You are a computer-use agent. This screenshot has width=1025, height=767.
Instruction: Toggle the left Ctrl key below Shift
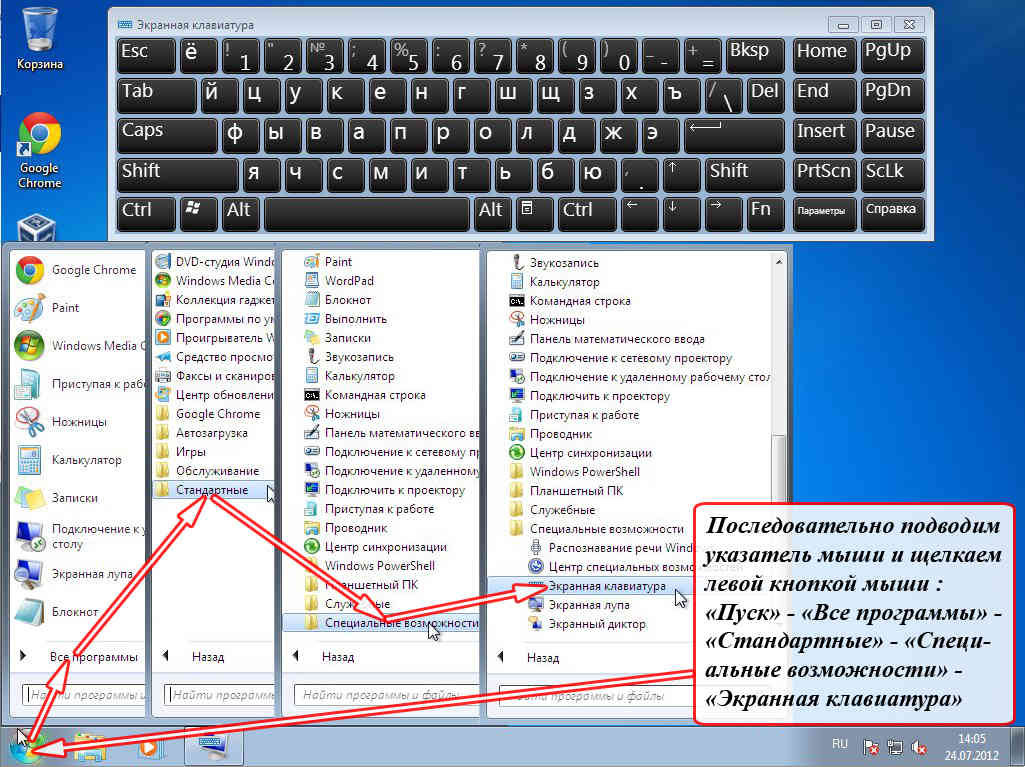point(146,213)
